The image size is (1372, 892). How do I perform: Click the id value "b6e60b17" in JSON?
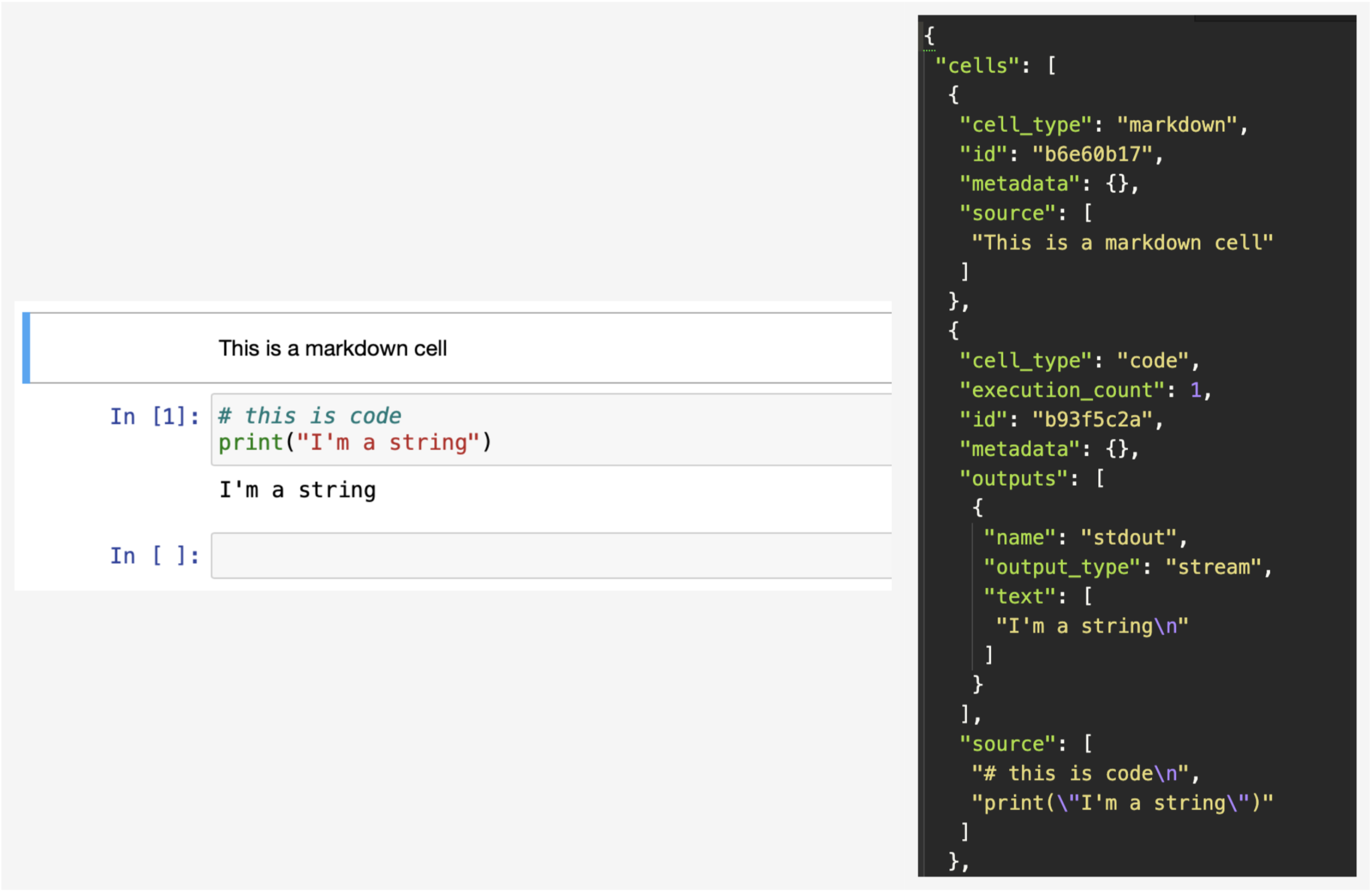pyautogui.click(x=1092, y=154)
